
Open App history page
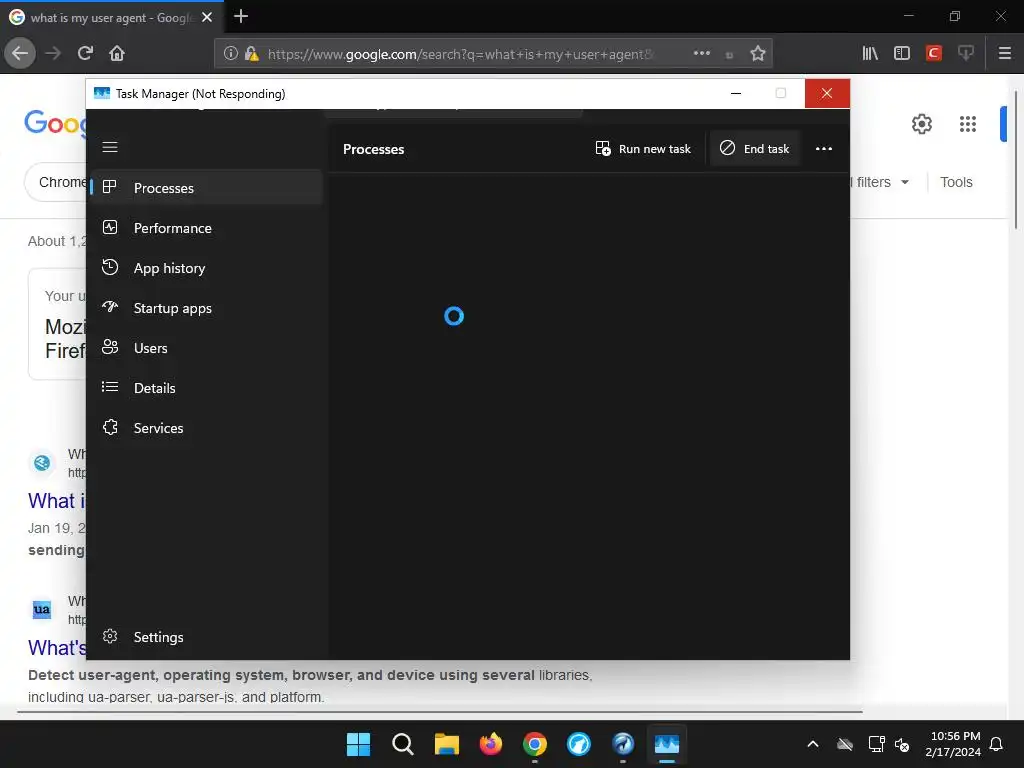click(x=207, y=268)
